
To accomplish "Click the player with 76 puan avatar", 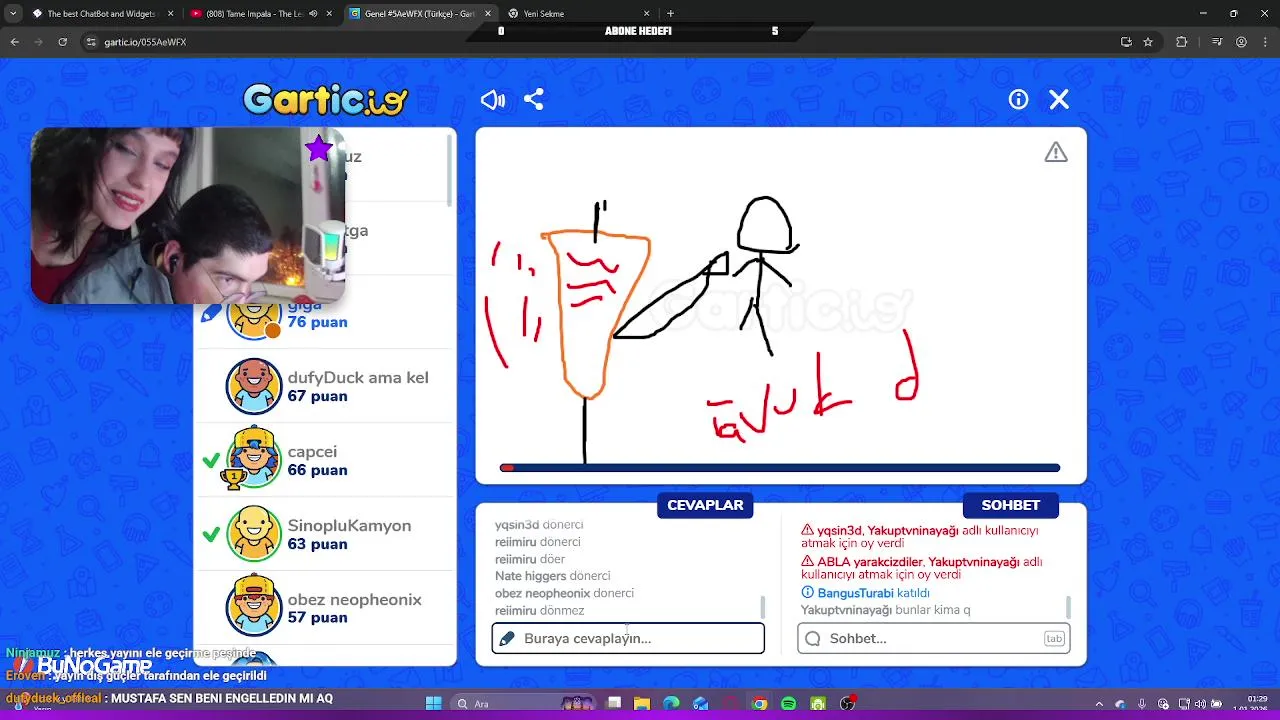I will pyautogui.click(x=254, y=318).
